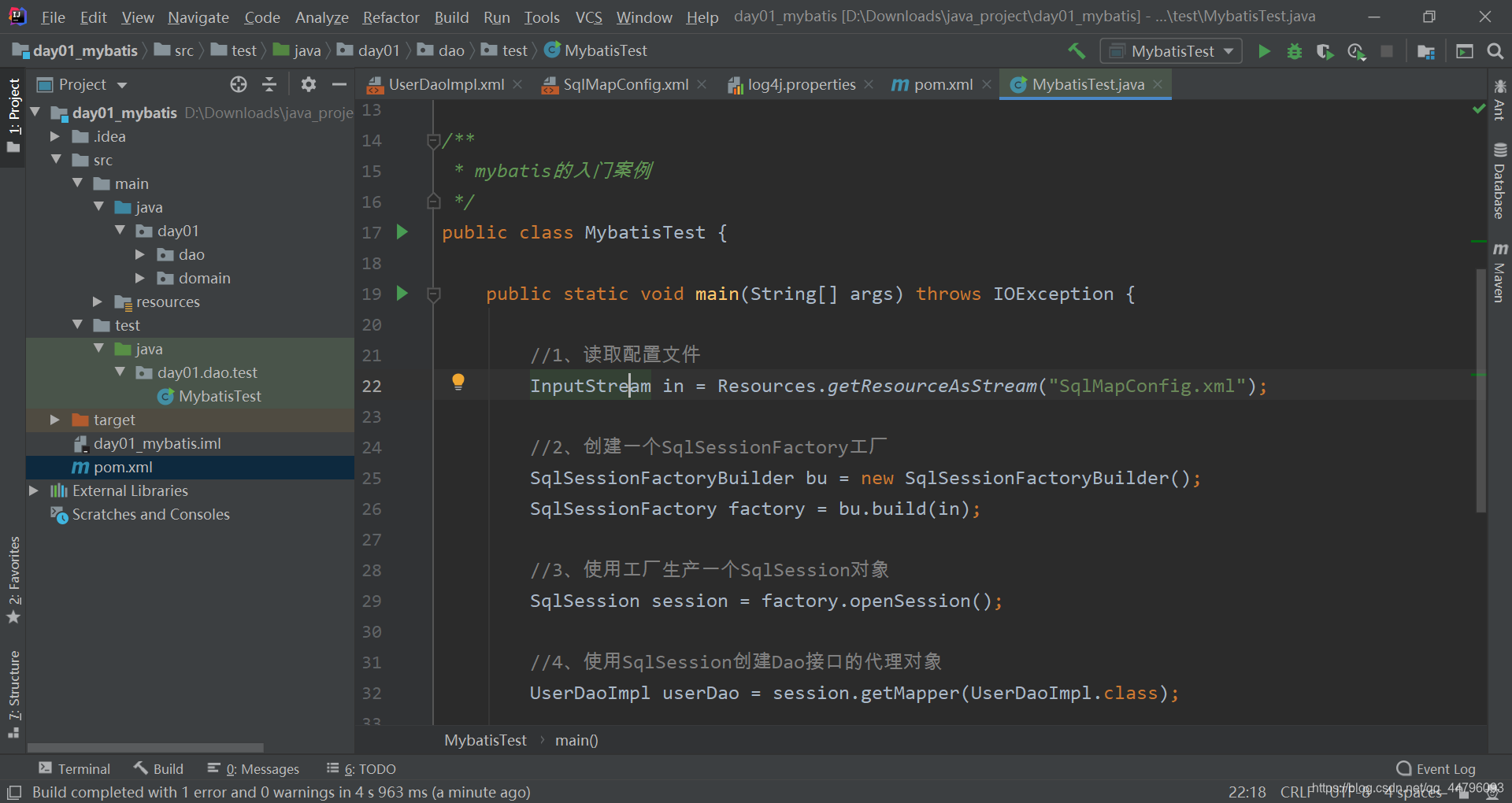Toggle the 2: Favorites tool window
This screenshot has height=803, width=1512.
pos(13,580)
